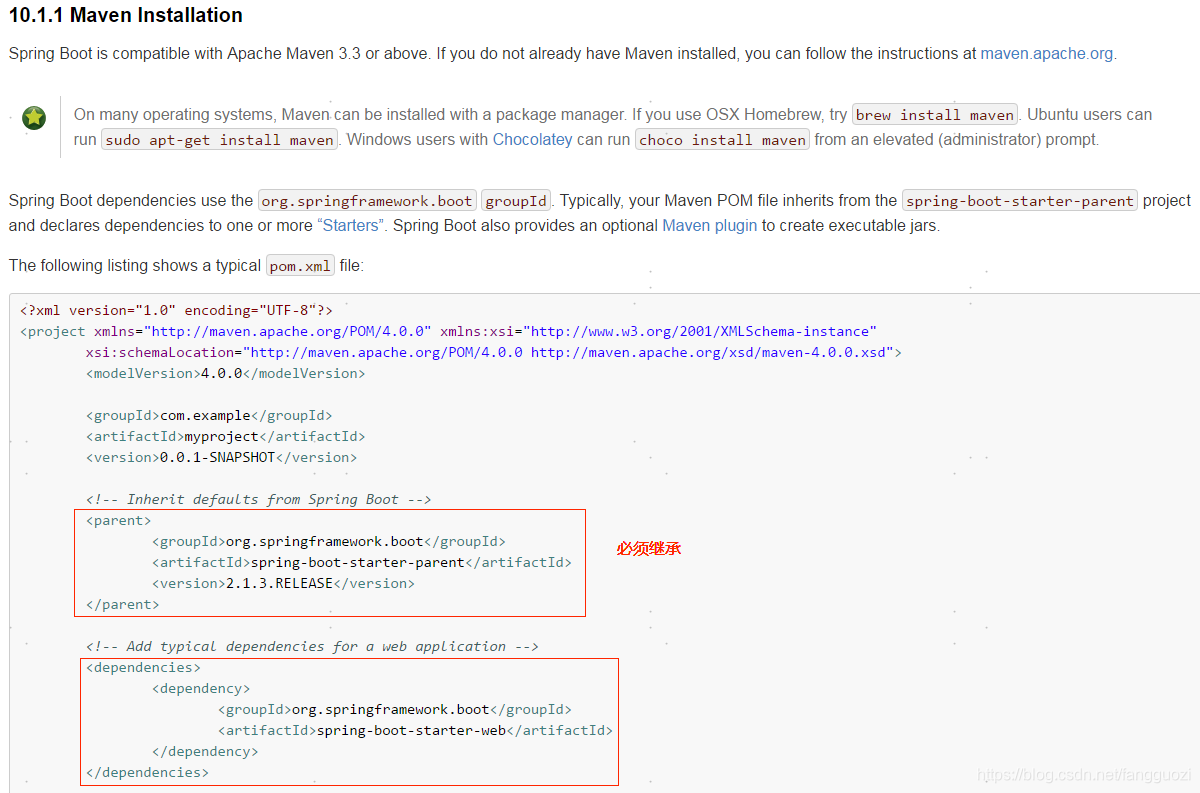Viewport: 1200px width, 793px height.
Task: Open the Chocolatey link
Action: 532,139
